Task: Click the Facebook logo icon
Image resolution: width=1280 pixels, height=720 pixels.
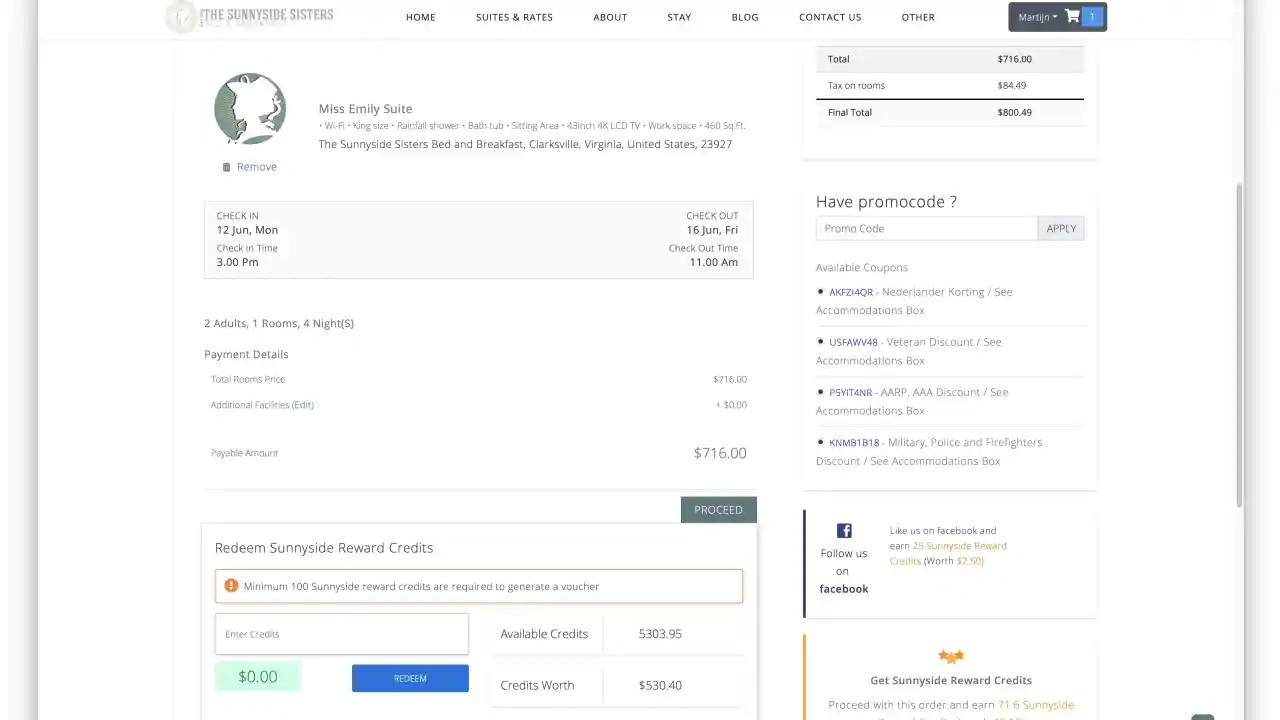Action: (844, 531)
